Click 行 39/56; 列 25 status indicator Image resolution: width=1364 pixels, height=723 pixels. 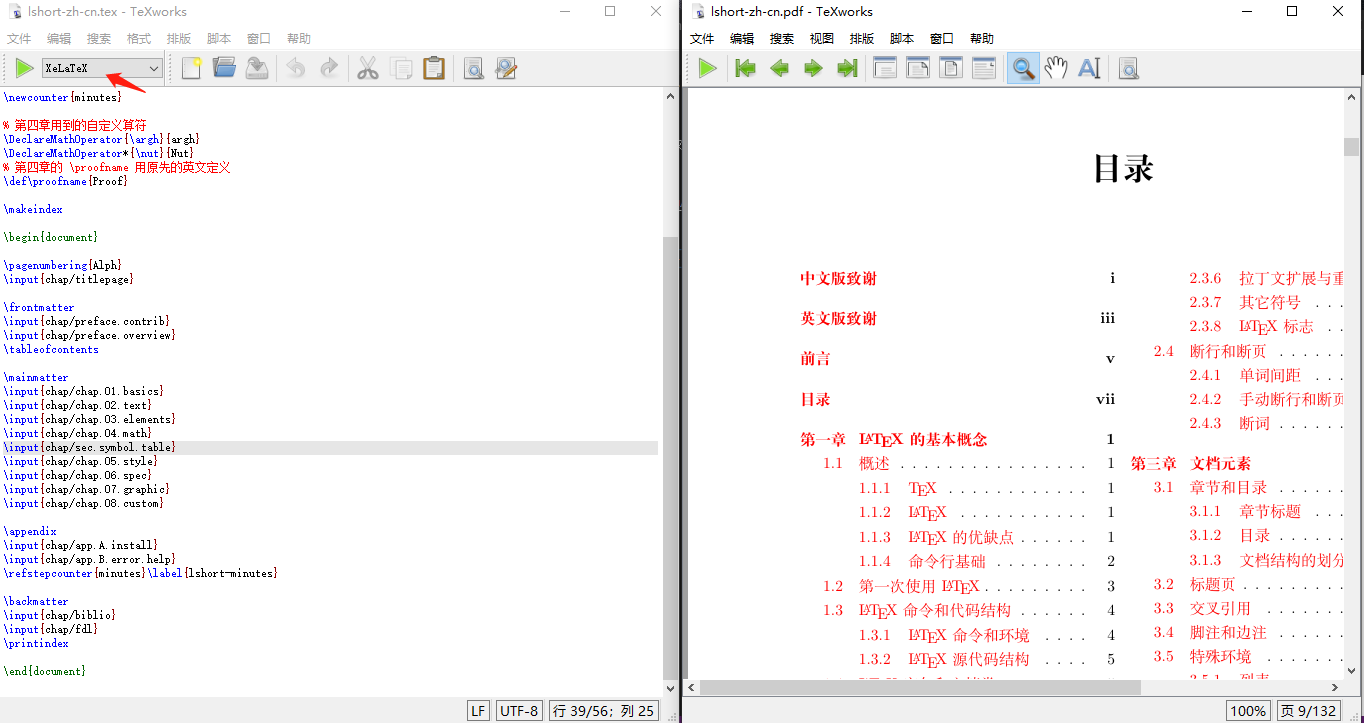(x=603, y=711)
